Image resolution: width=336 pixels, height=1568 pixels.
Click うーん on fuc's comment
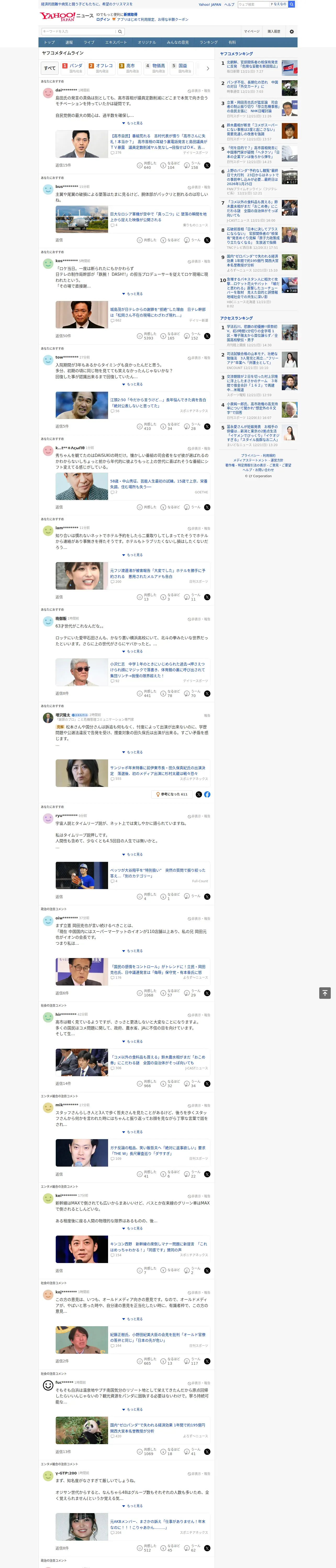pyautogui.click(x=193, y=1452)
